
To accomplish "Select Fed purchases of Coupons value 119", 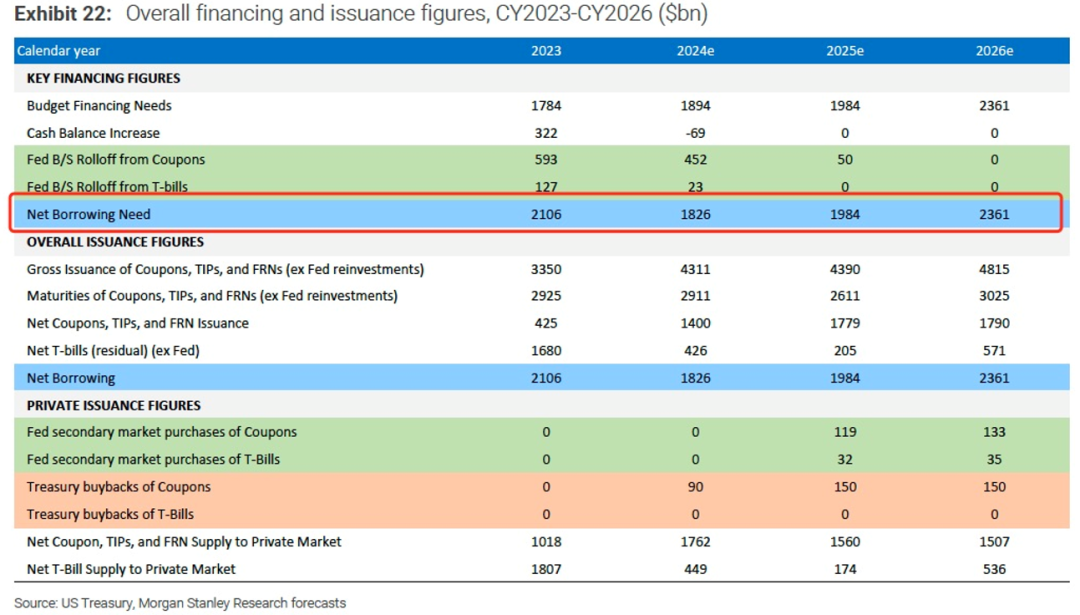I will coord(844,432).
